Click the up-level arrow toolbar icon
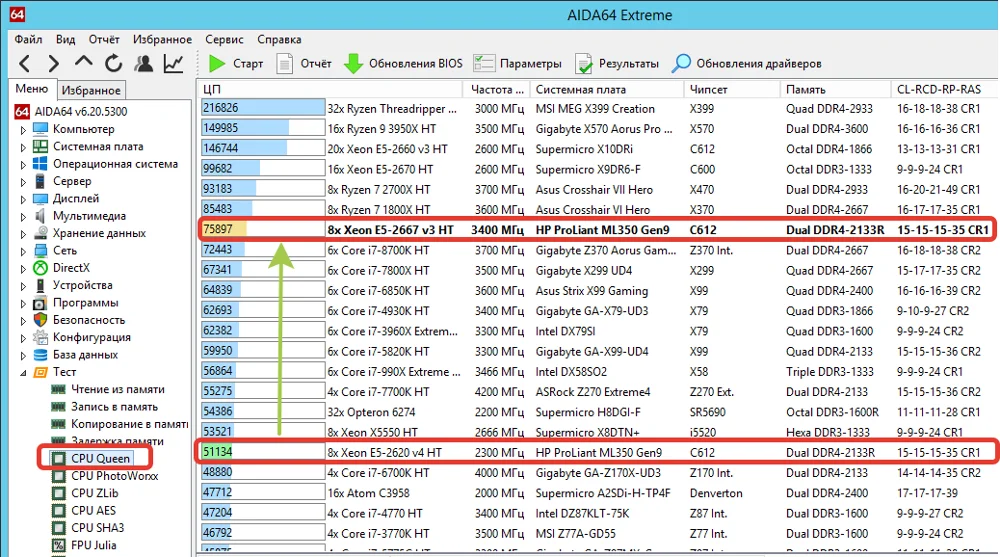The width and height of the screenshot is (1000, 557). pyautogui.click(x=83, y=63)
